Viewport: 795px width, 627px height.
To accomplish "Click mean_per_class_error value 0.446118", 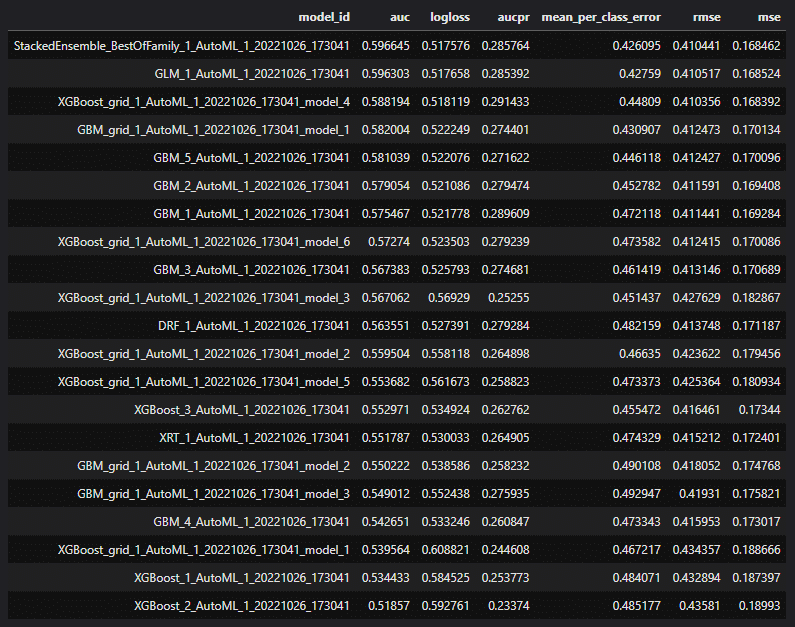I will point(636,158).
